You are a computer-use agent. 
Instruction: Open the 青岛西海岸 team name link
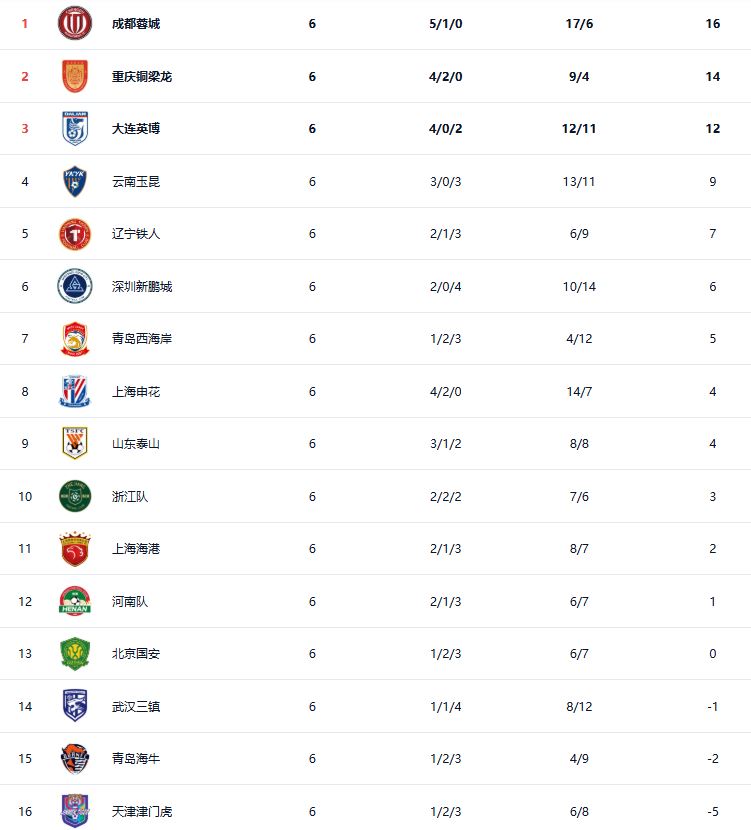(142, 339)
